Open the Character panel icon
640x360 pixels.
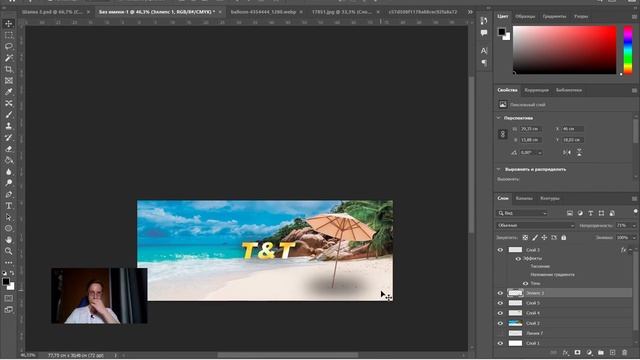click(484, 51)
